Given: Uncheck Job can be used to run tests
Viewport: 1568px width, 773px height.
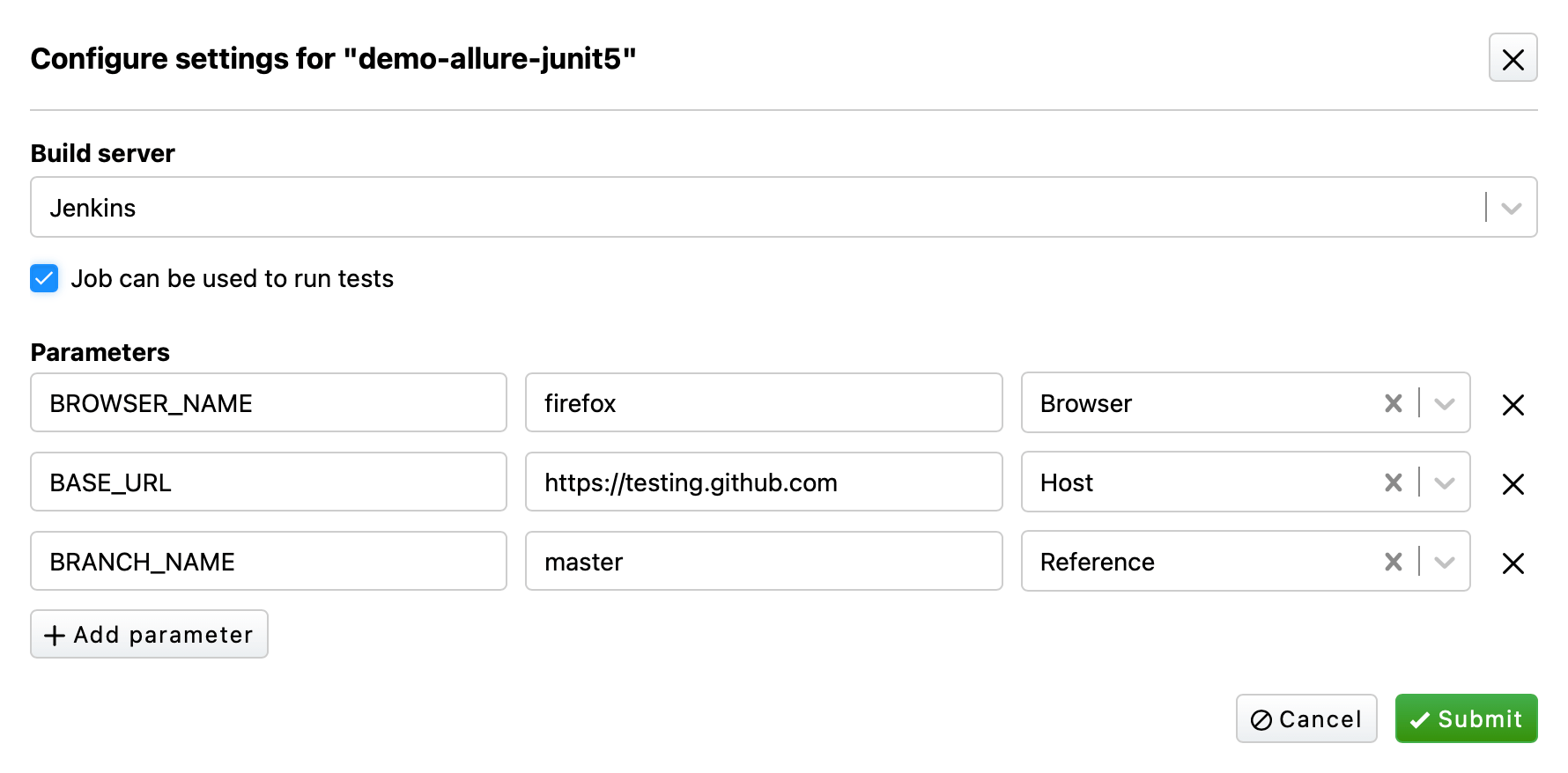Looking at the screenshot, I should tap(44, 278).
